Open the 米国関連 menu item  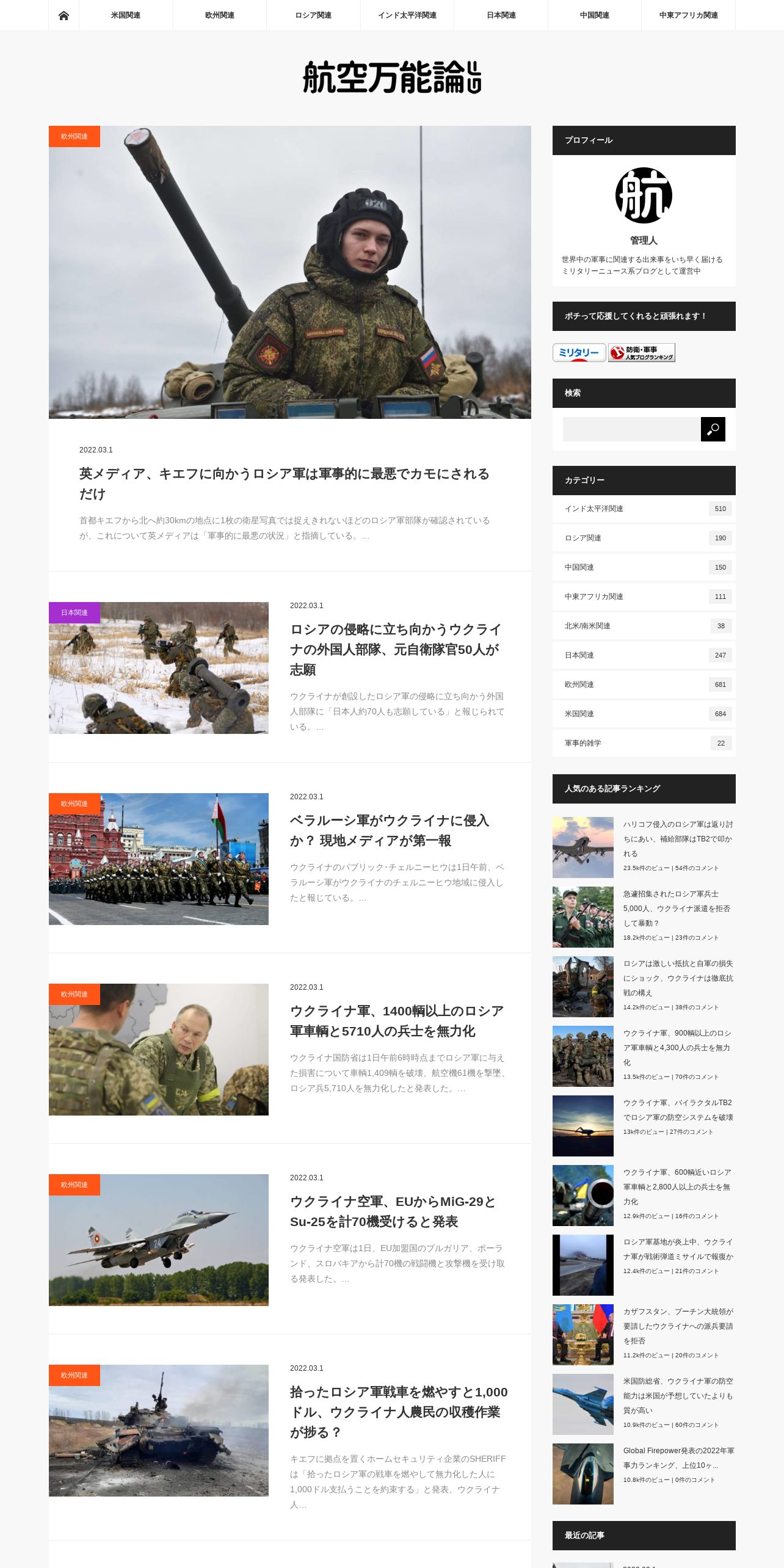pyautogui.click(x=126, y=15)
